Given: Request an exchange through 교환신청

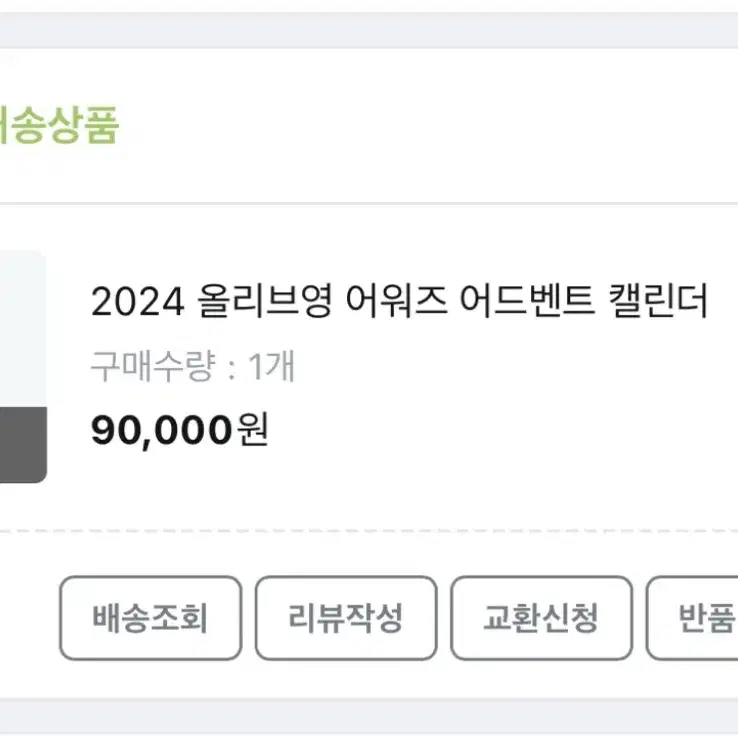Looking at the screenshot, I should (x=541, y=618).
